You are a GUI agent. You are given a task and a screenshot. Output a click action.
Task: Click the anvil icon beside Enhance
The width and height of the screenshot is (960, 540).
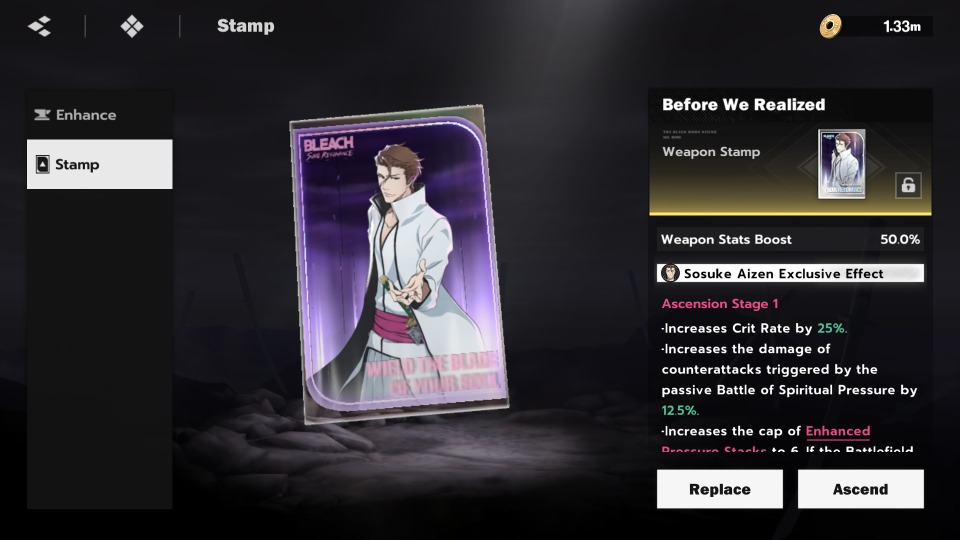click(42, 114)
